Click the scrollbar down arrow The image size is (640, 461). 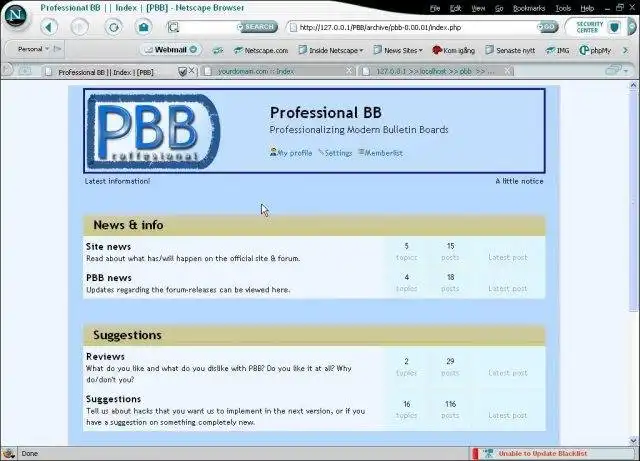coord(633,440)
